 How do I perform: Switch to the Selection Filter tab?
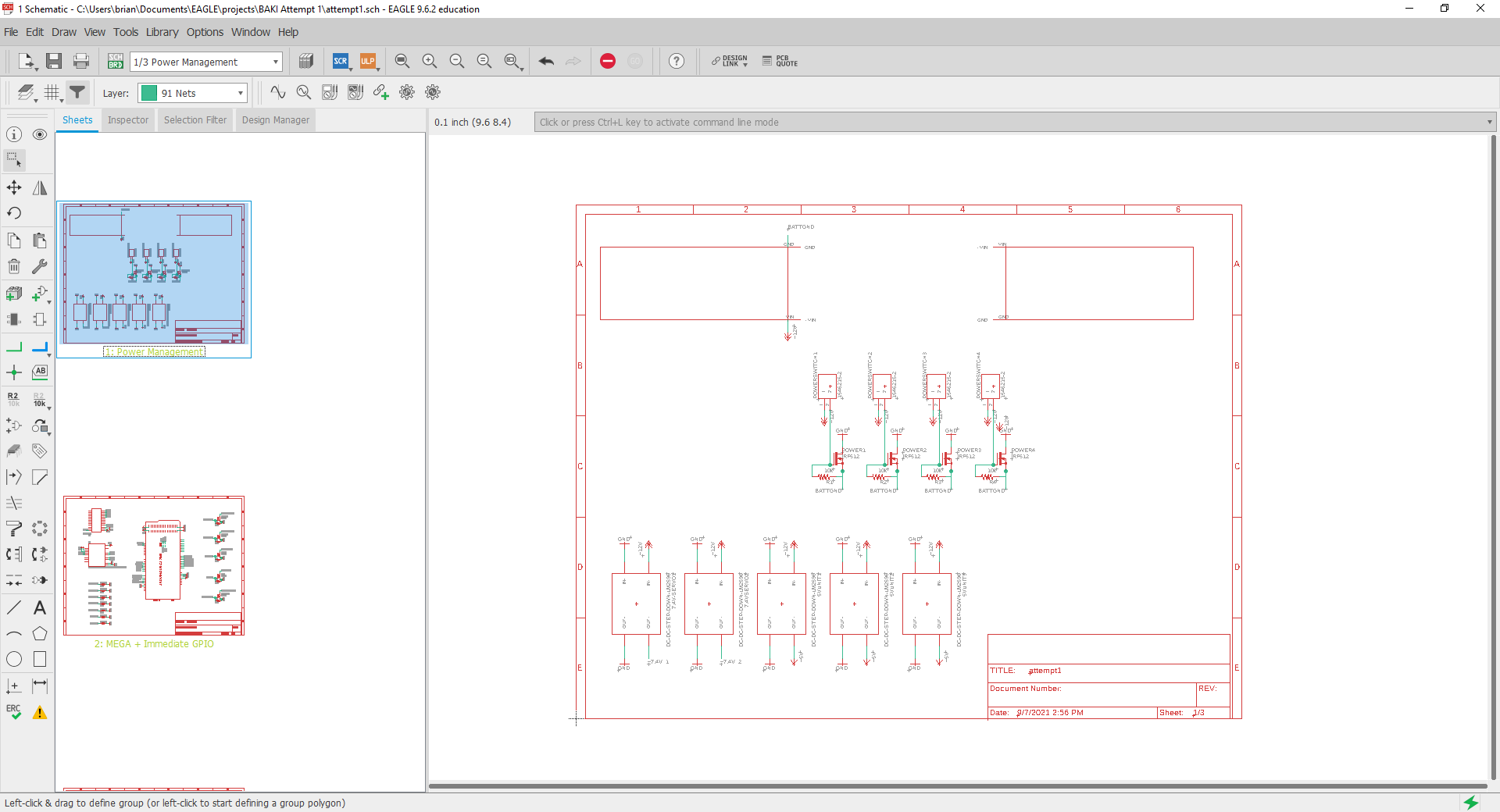coord(195,120)
